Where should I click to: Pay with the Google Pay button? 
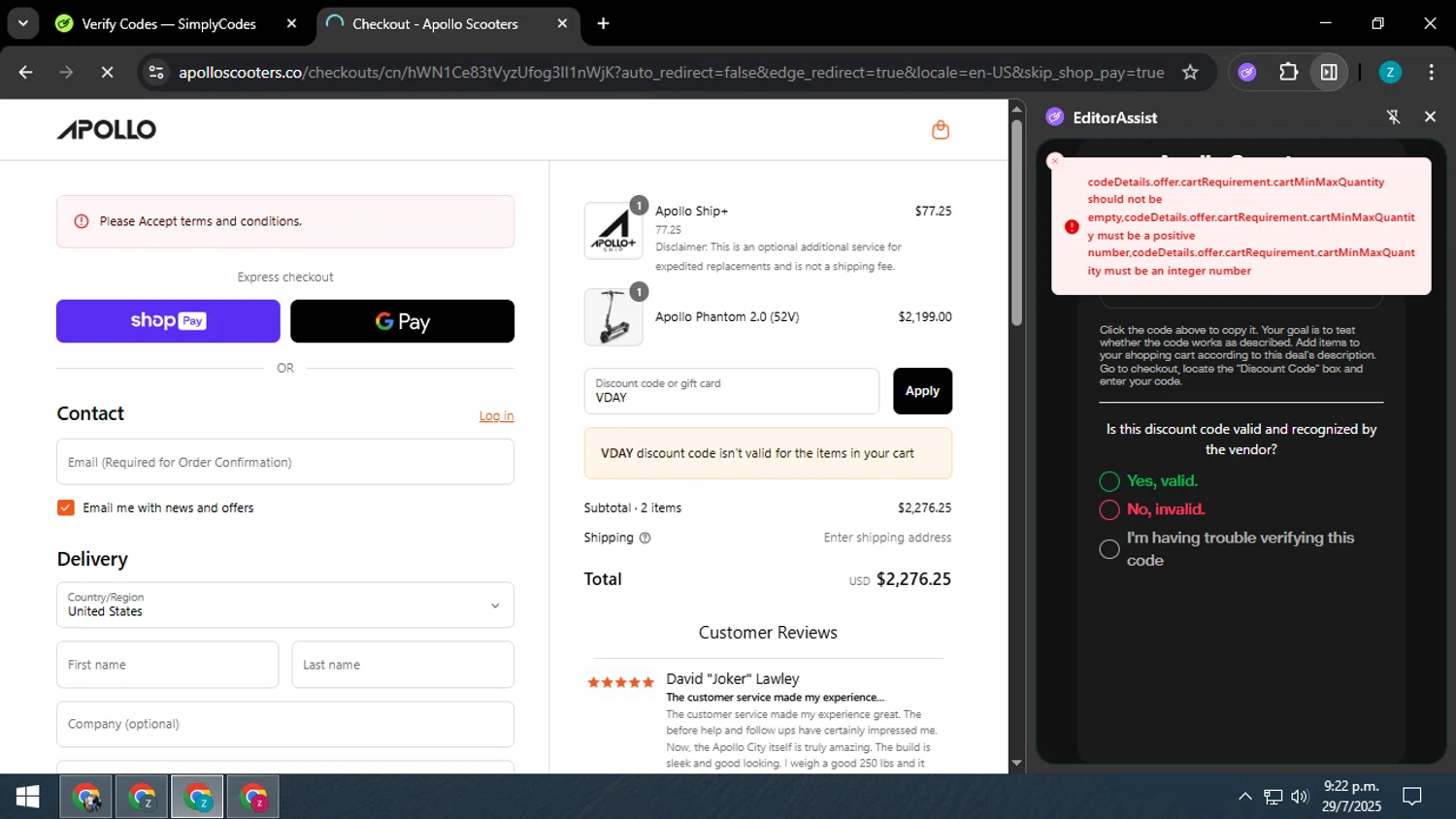[402, 321]
